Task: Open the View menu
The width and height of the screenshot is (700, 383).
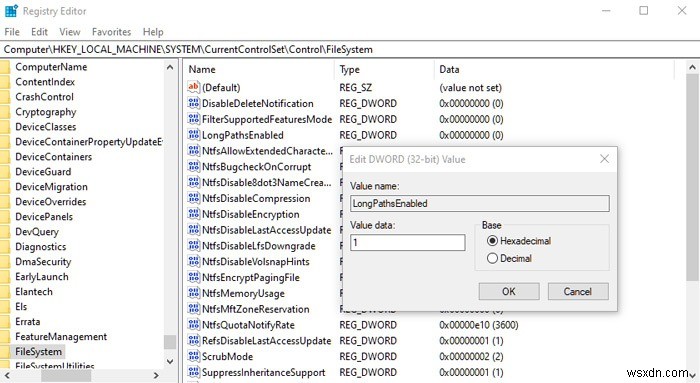Action: tap(70, 32)
